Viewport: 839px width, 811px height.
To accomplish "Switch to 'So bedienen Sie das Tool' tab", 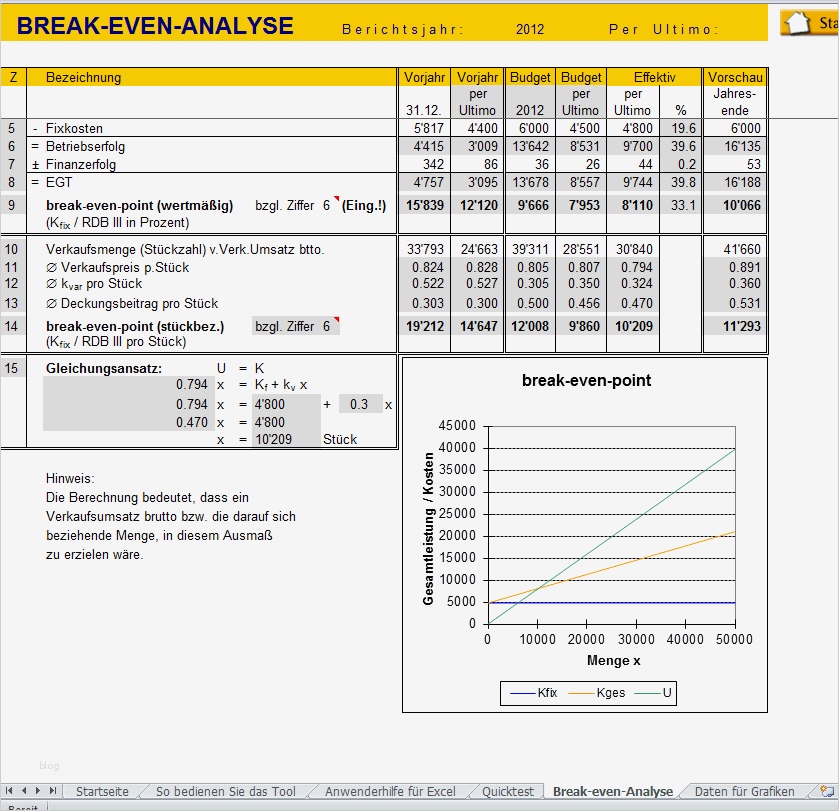I will pyautogui.click(x=226, y=791).
